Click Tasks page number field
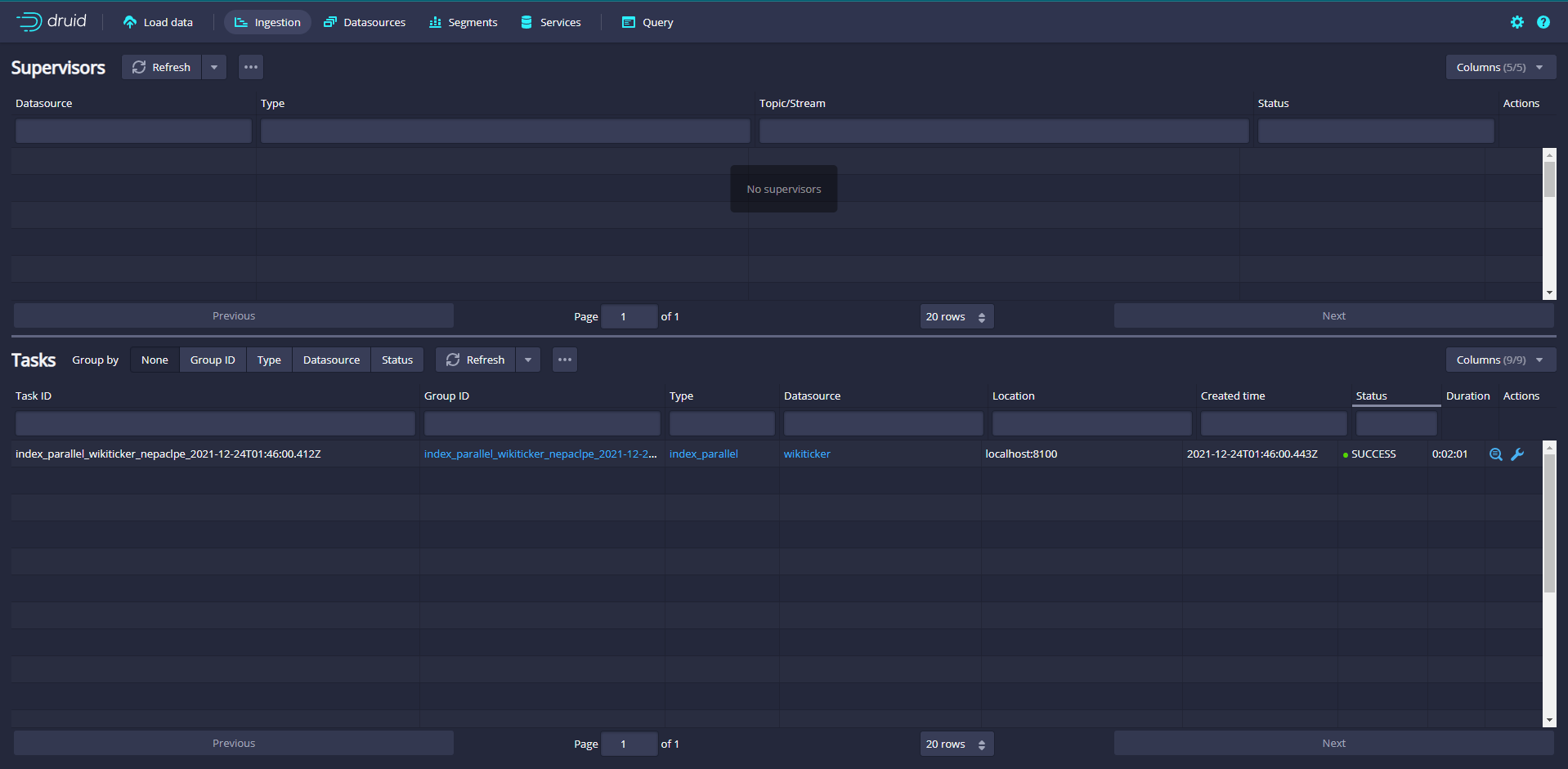 629,744
